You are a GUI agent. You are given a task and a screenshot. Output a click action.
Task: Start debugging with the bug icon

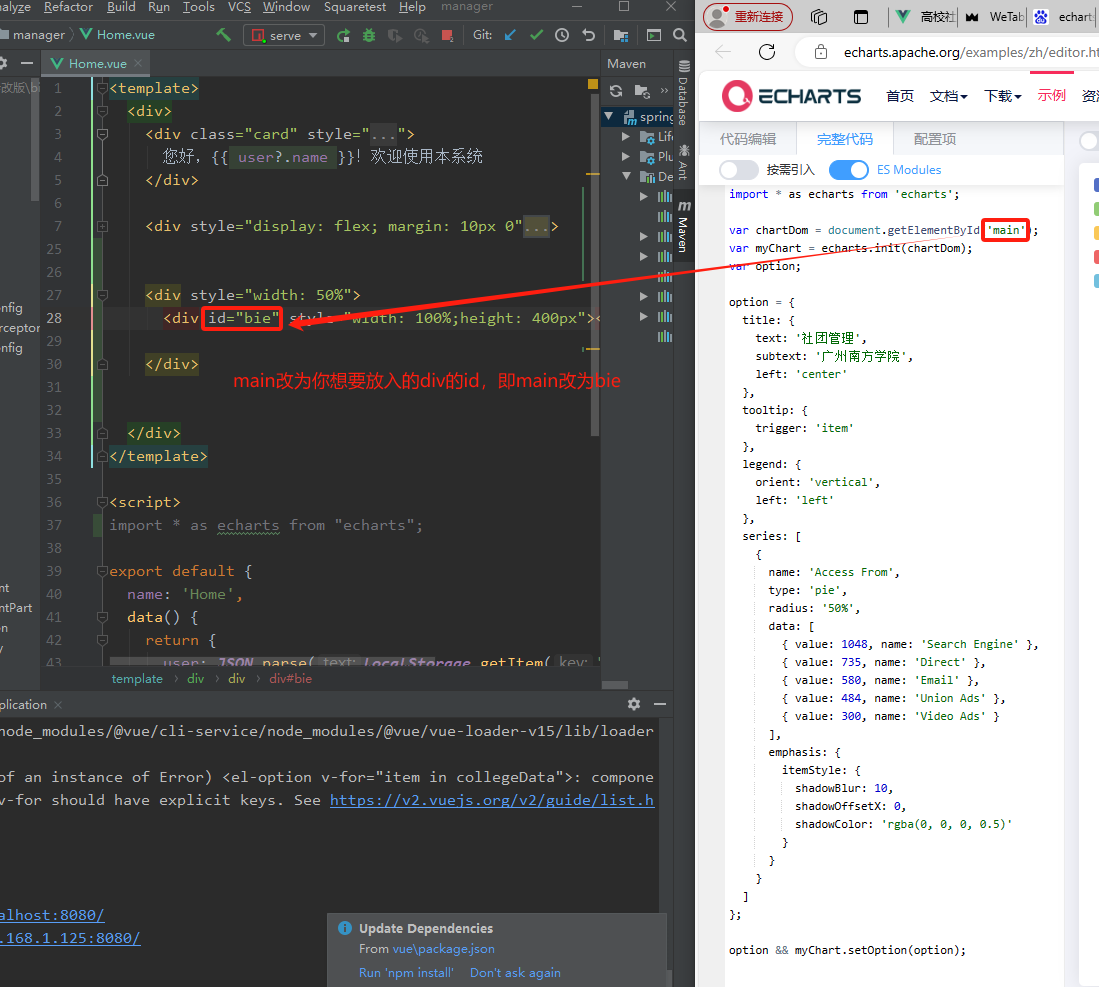[369, 33]
